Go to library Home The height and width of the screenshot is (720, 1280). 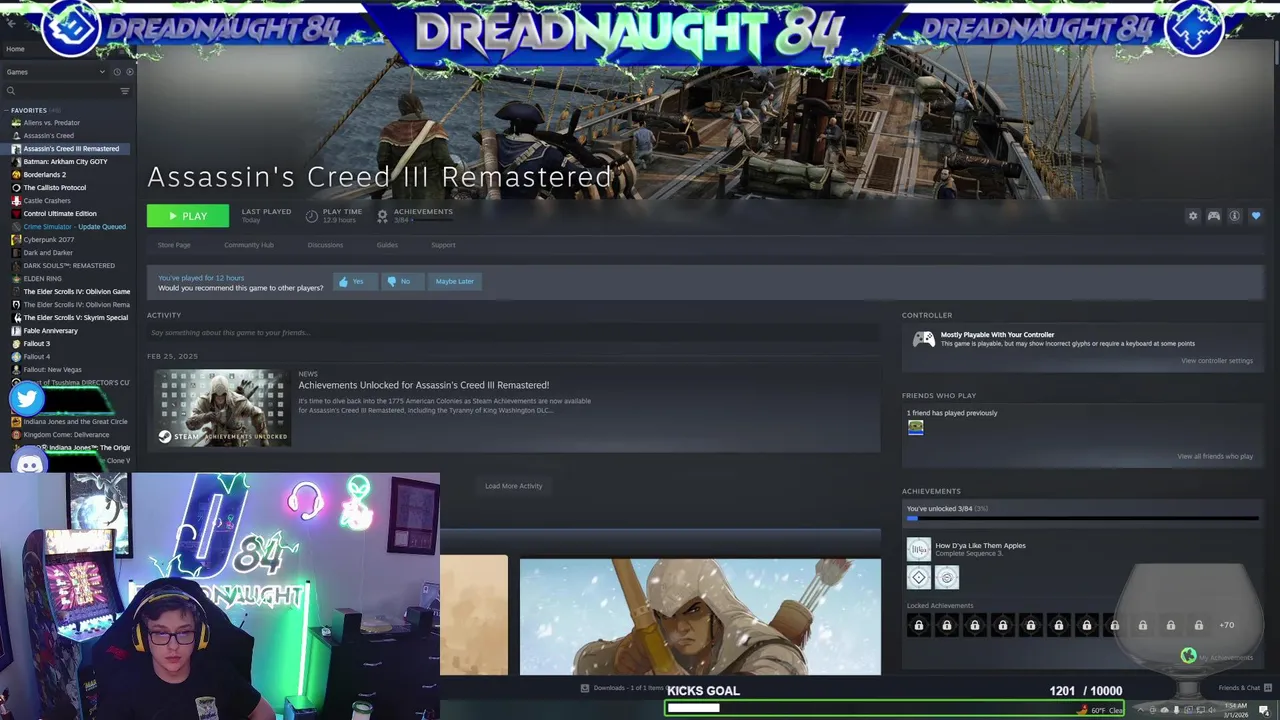point(16,49)
